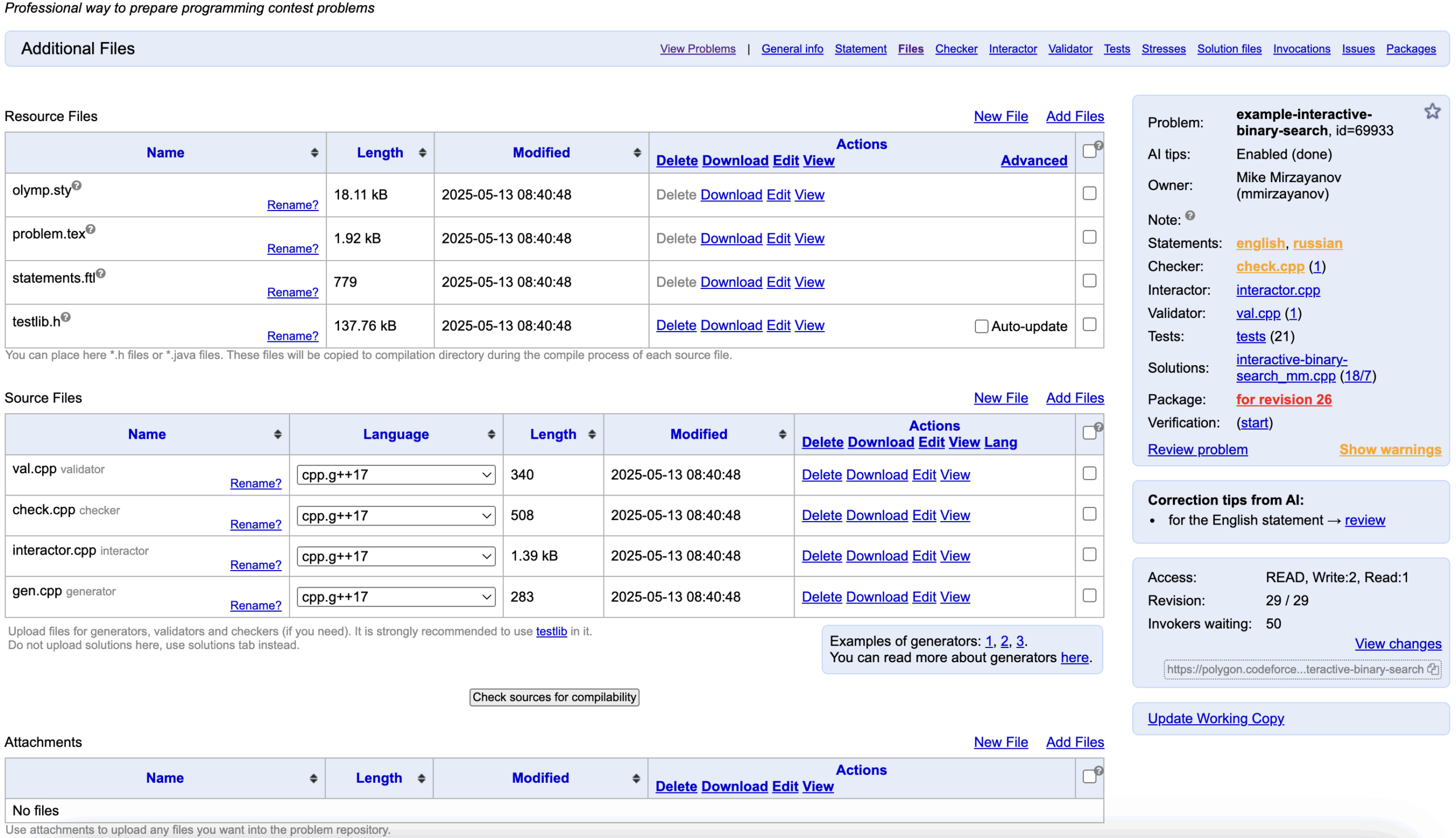Sort attachments by Name

pyautogui.click(x=313, y=778)
